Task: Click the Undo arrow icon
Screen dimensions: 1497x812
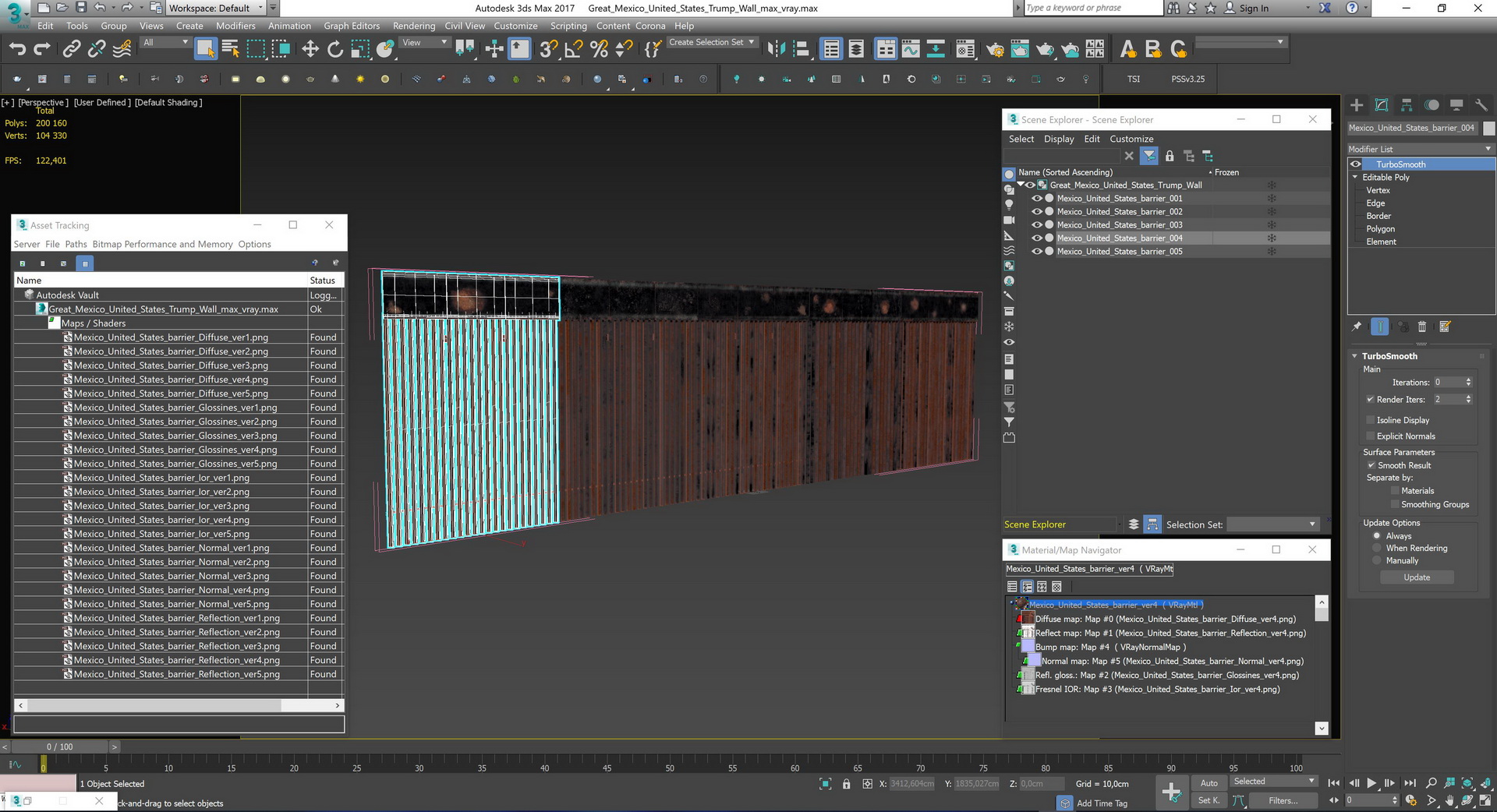Action: tap(17, 49)
